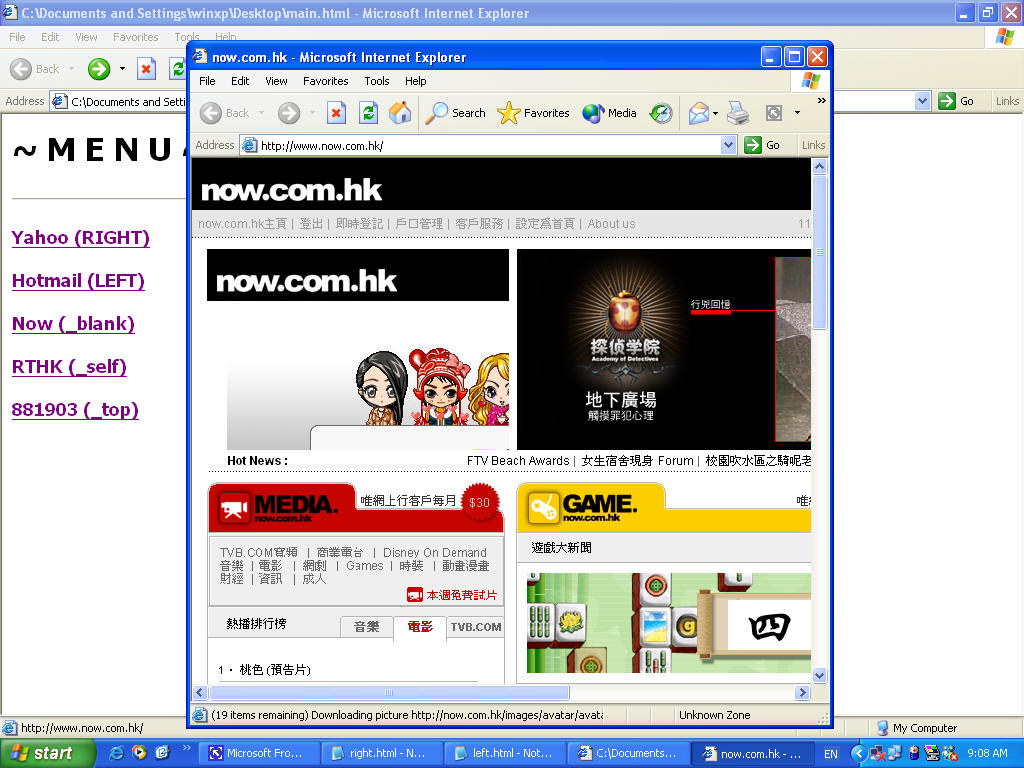The height and width of the screenshot is (768, 1024).
Task: Launch Internet Explorer from Quick Launch
Action: [116, 752]
